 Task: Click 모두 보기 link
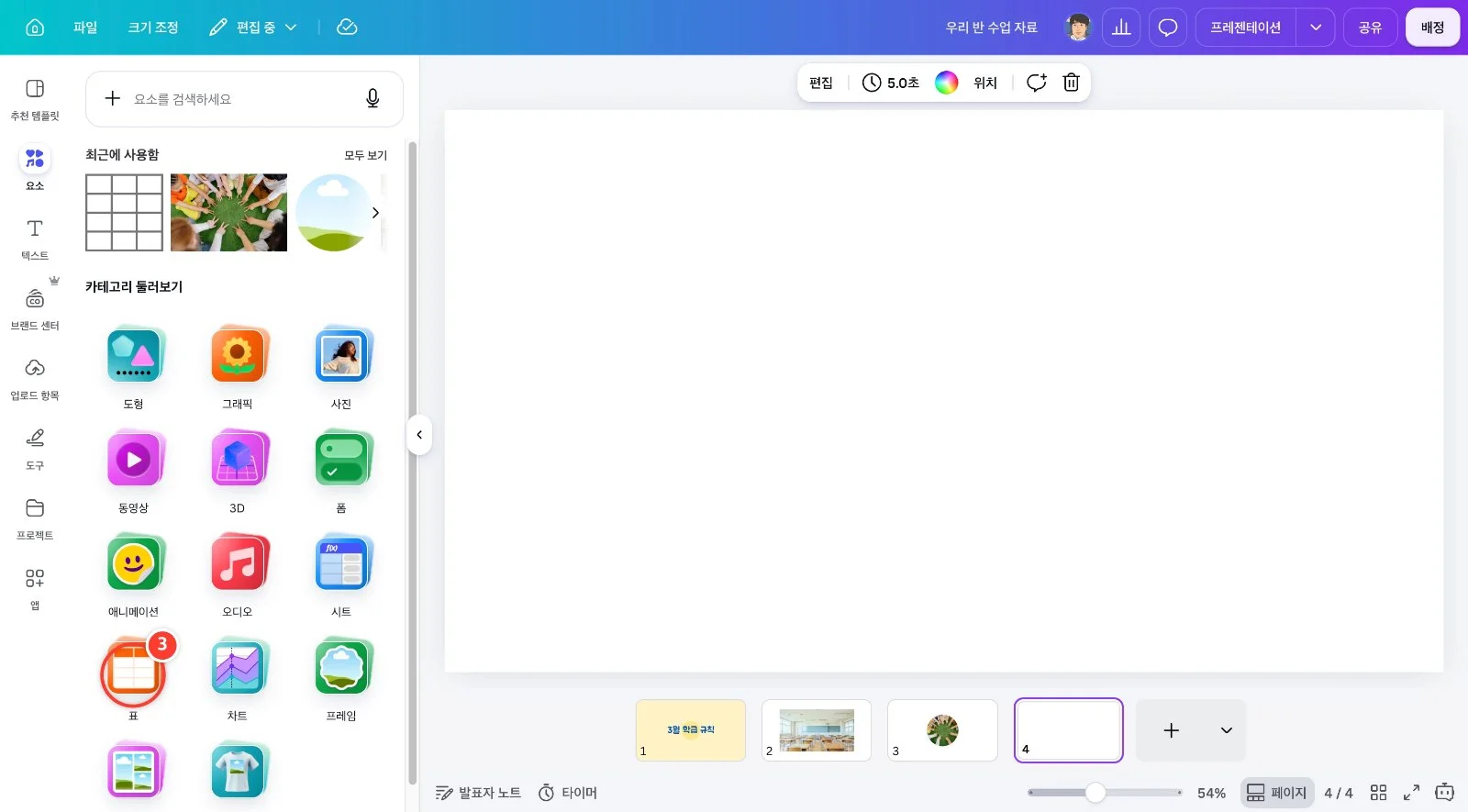point(365,155)
